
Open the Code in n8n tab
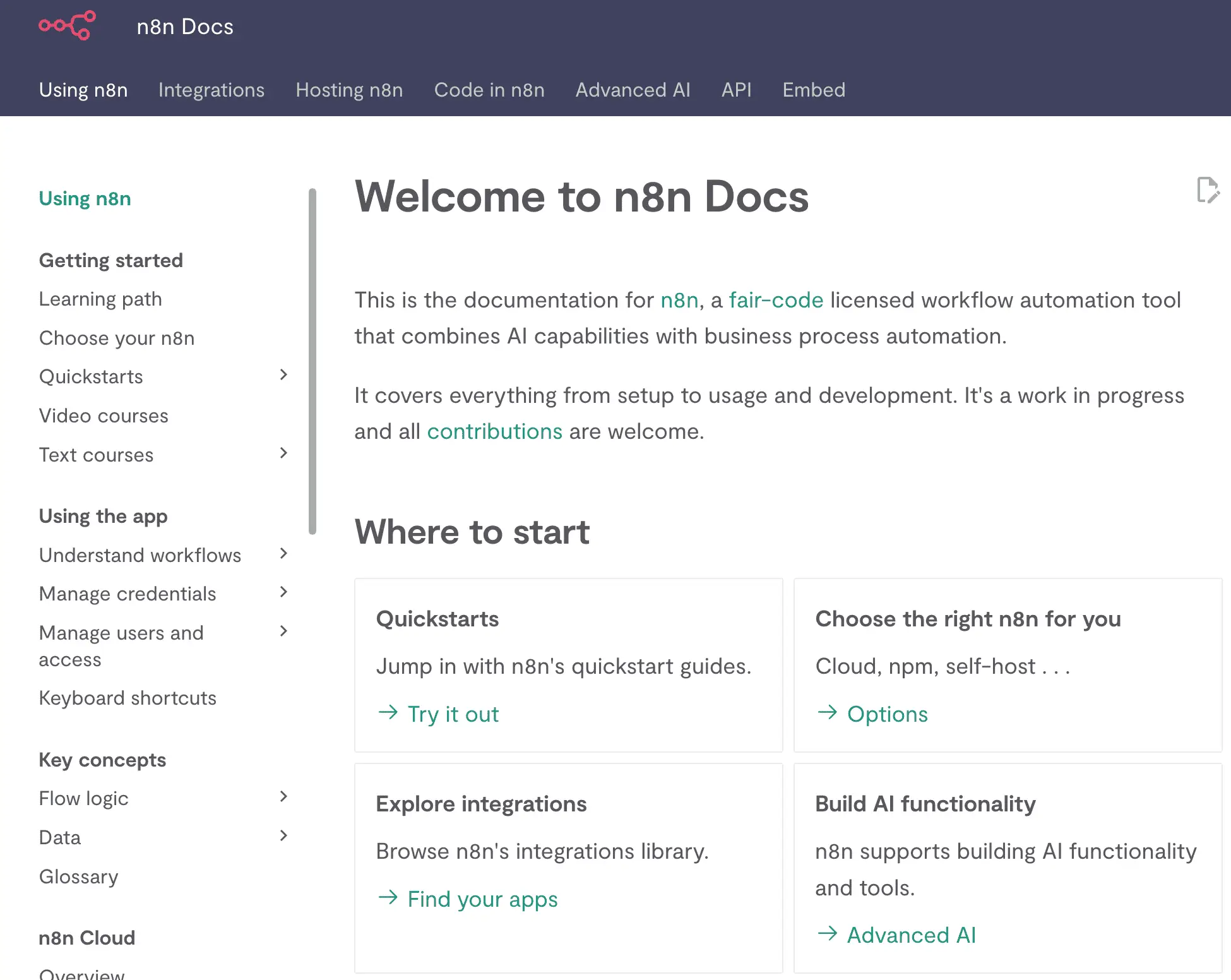coord(489,90)
